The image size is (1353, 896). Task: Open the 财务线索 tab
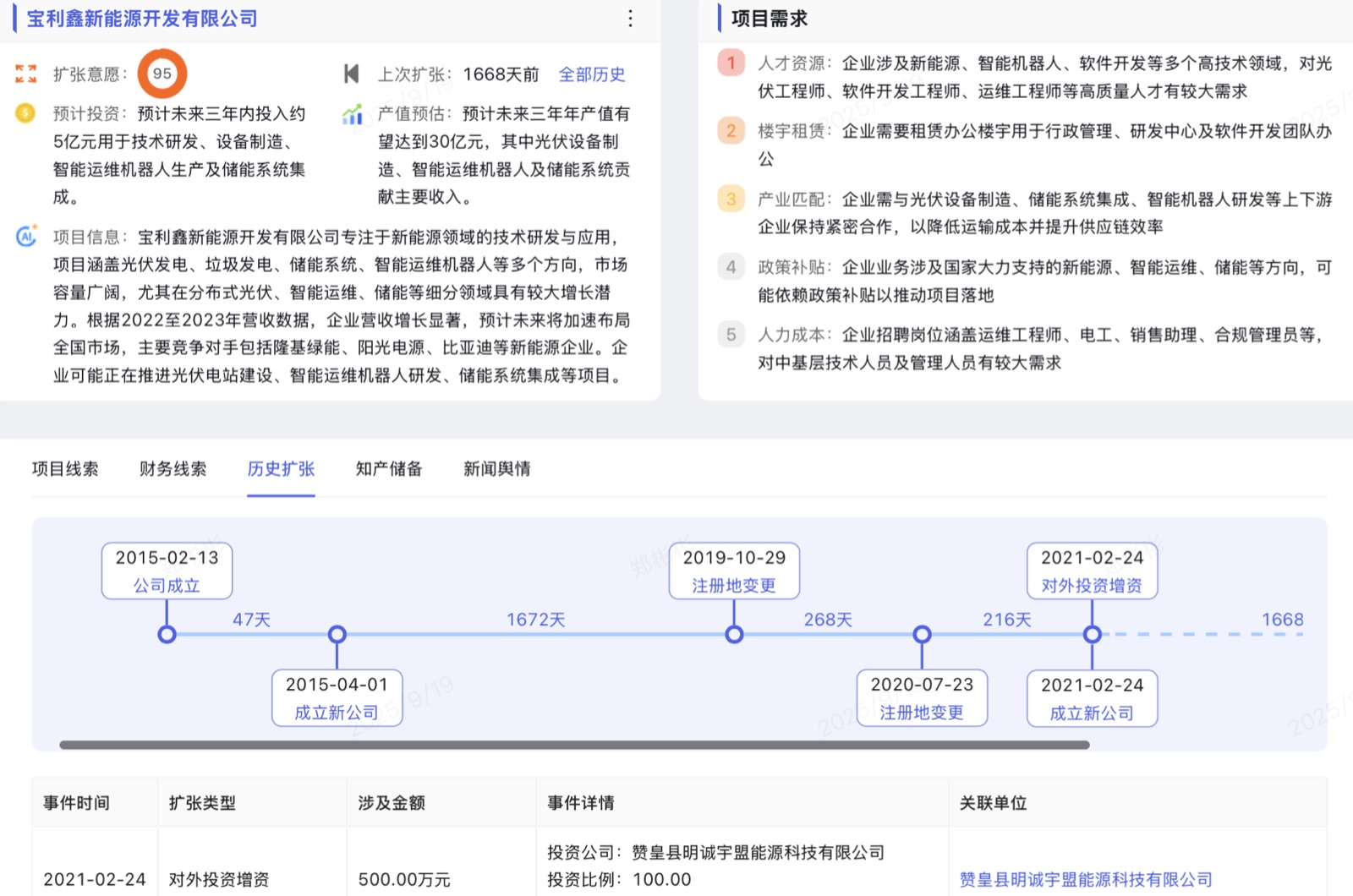coord(173,469)
